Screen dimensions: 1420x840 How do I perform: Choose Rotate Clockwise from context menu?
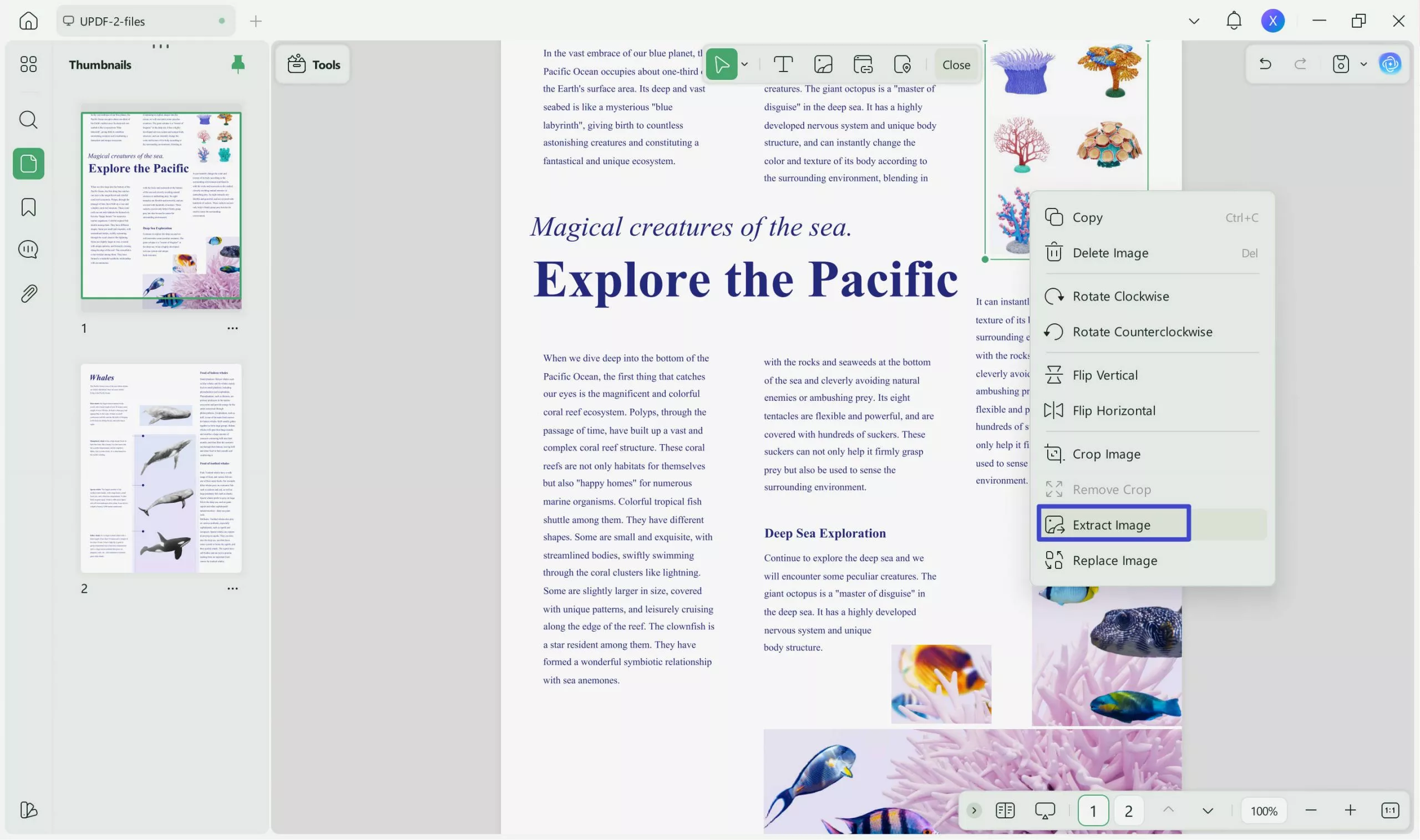click(x=1120, y=296)
